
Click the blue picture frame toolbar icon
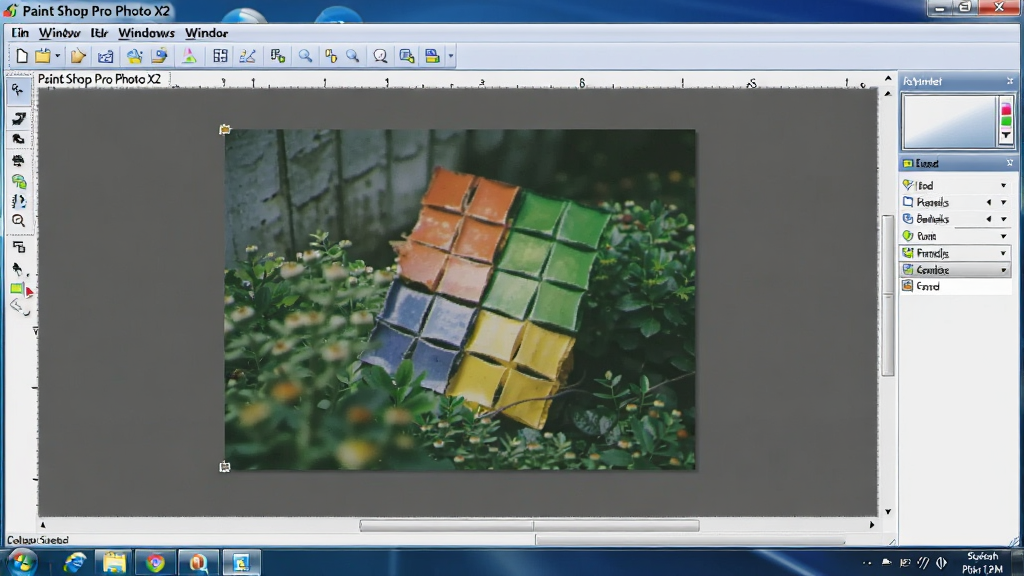[105, 56]
